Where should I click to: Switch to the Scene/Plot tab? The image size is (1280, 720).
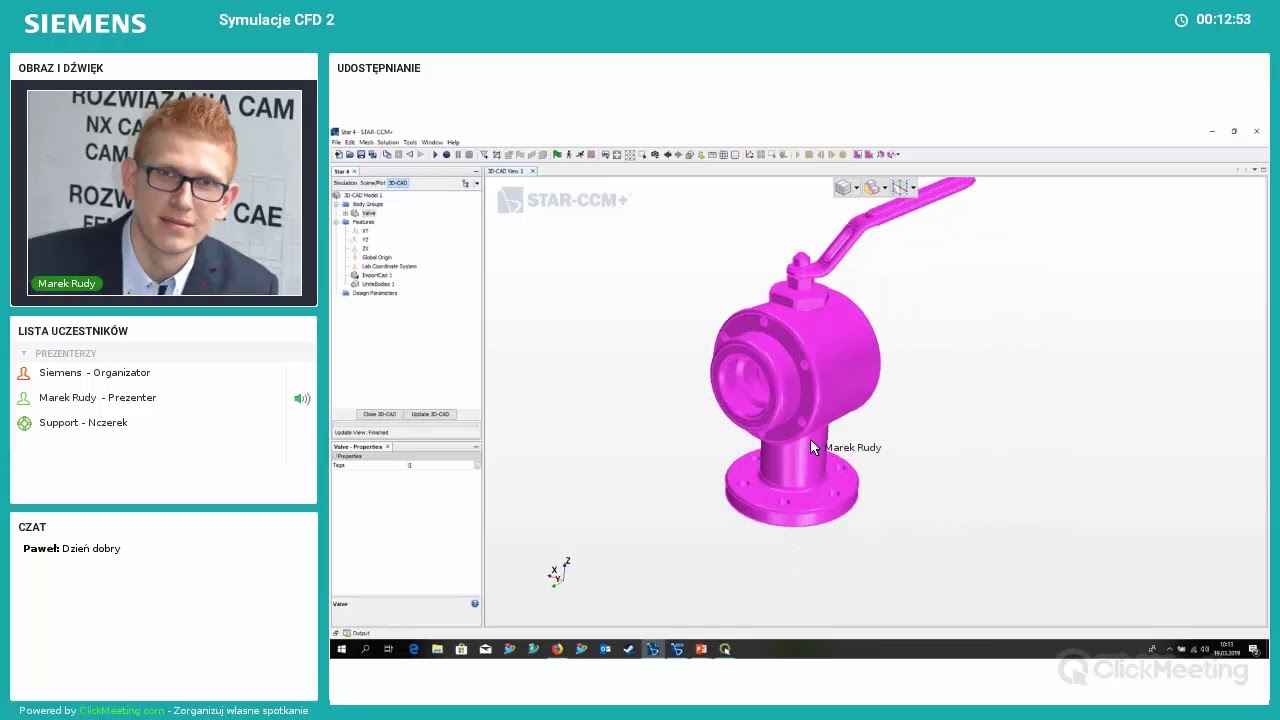[373, 183]
